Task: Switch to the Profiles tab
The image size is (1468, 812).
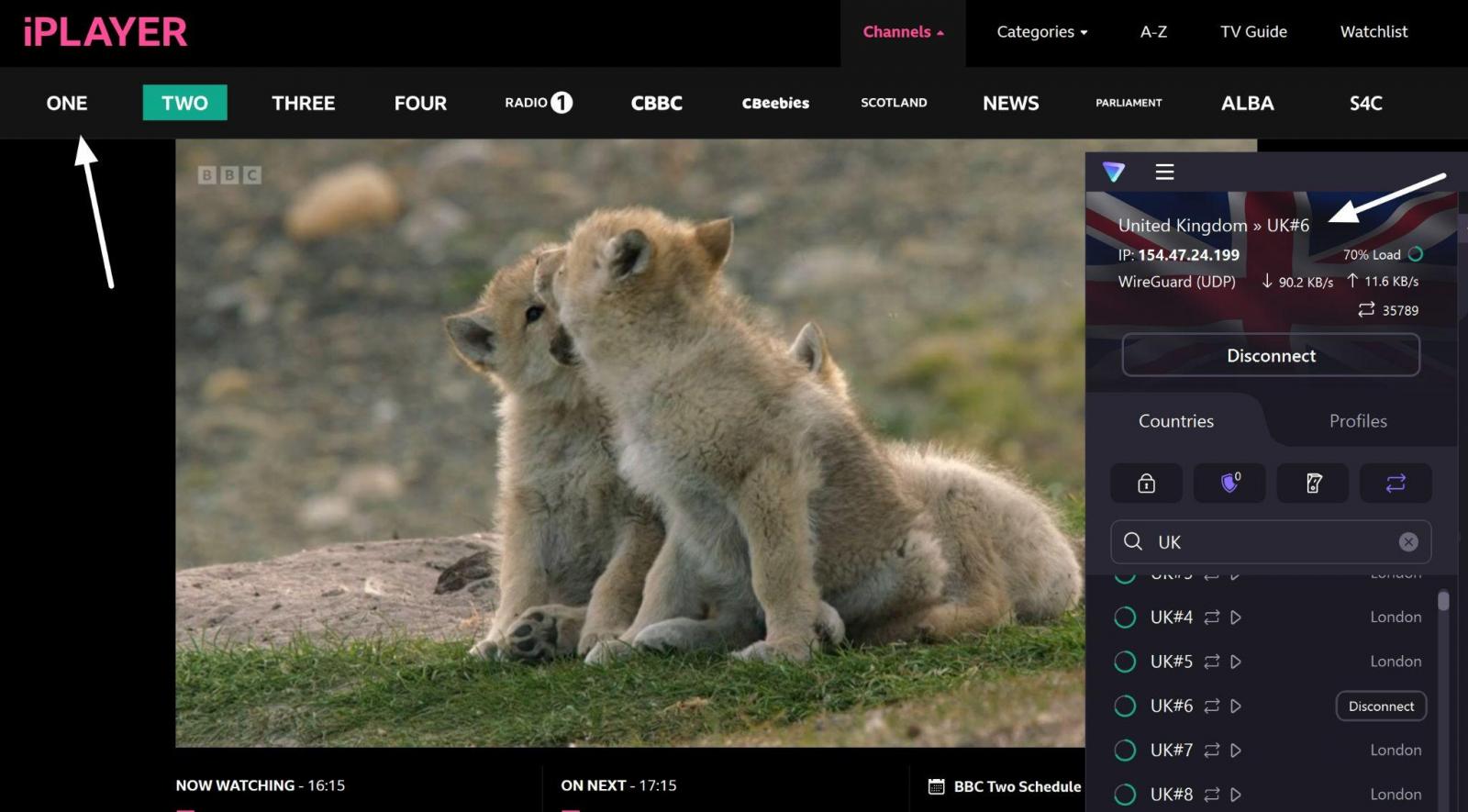Action: [x=1358, y=421]
